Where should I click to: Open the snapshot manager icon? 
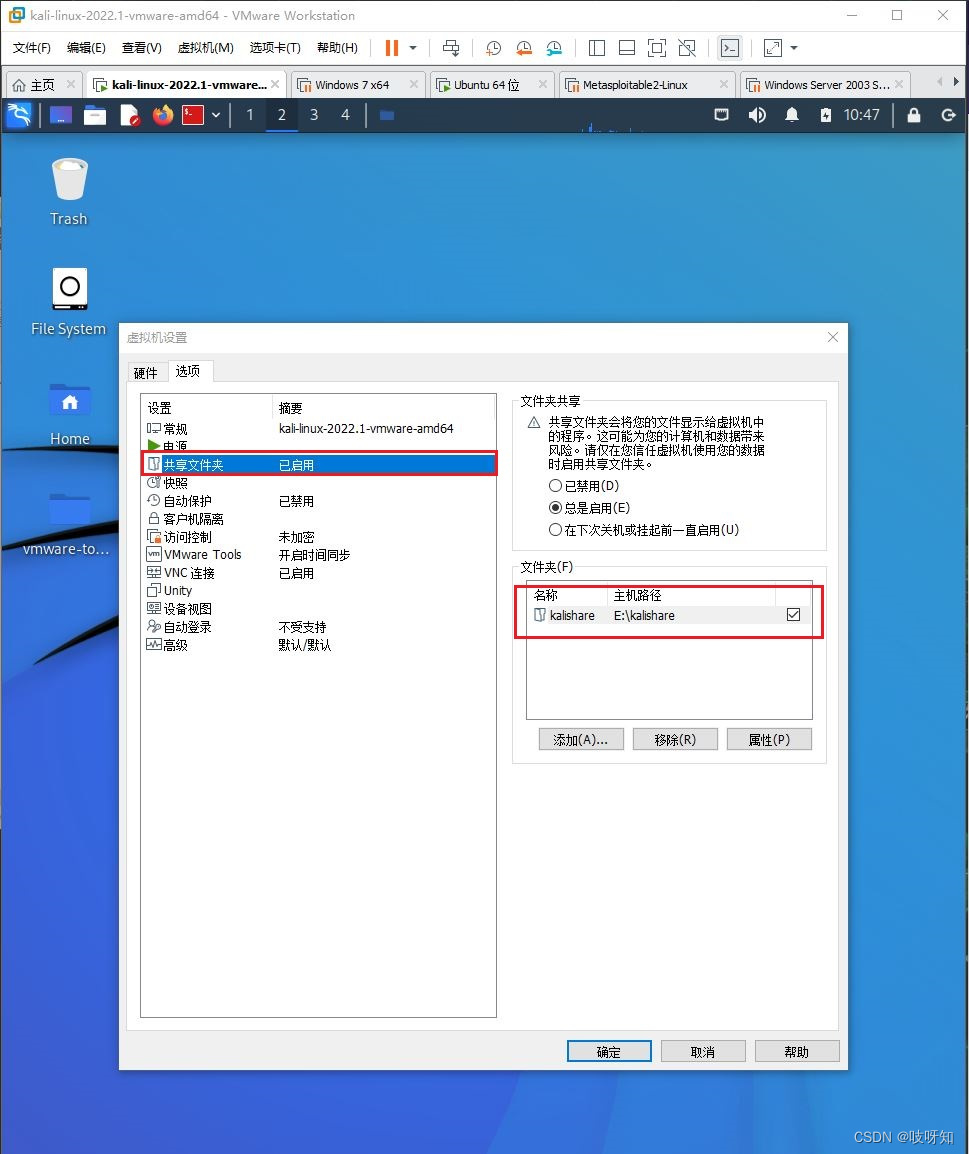pyautogui.click(x=554, y=48)
